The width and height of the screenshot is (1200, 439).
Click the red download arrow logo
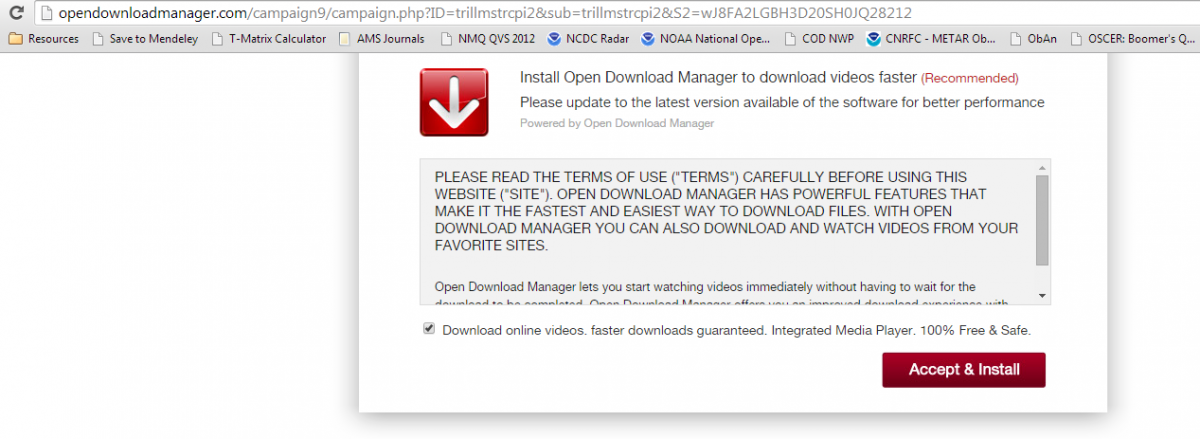click(454, 102)
